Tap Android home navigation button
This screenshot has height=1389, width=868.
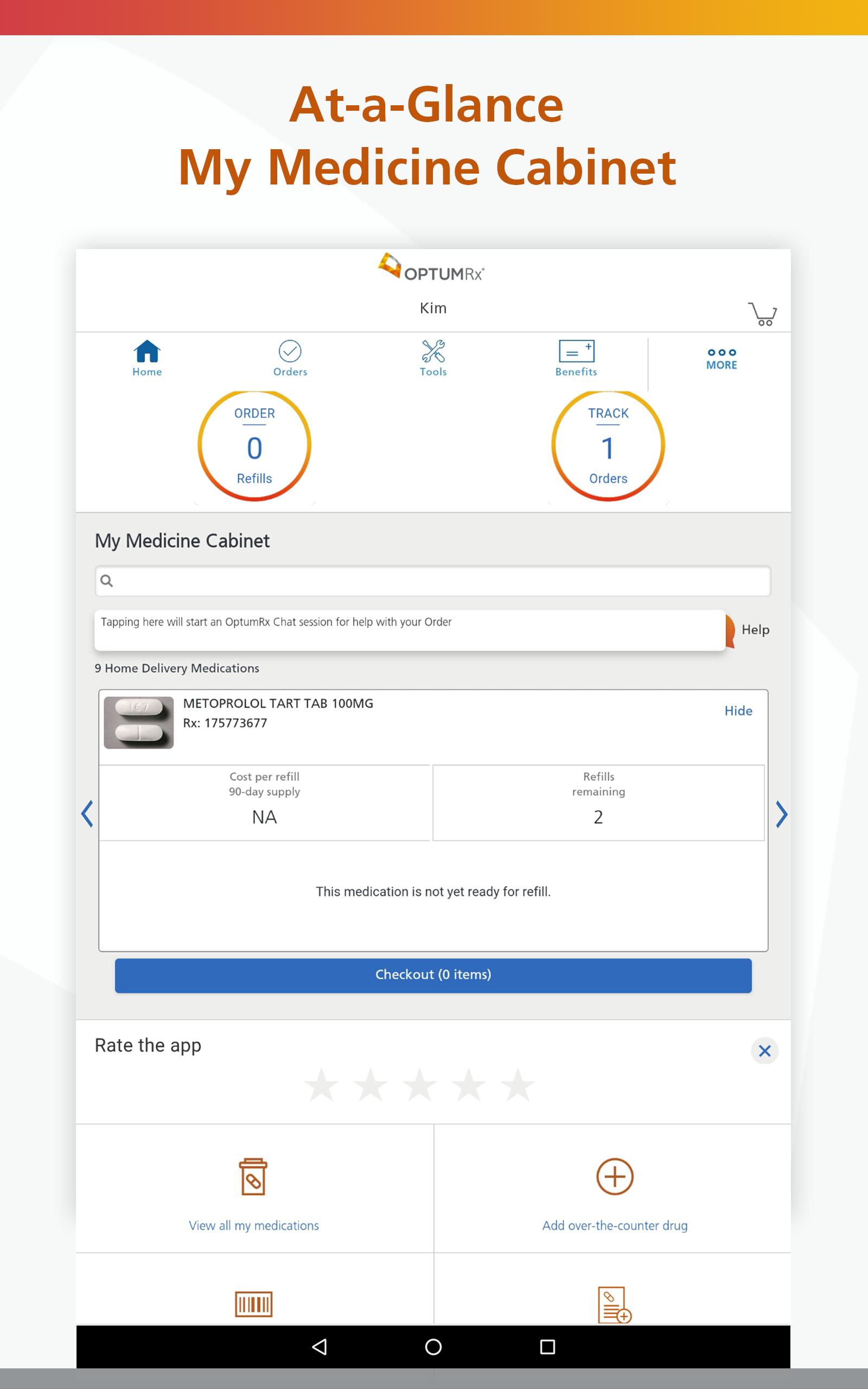433,1347
